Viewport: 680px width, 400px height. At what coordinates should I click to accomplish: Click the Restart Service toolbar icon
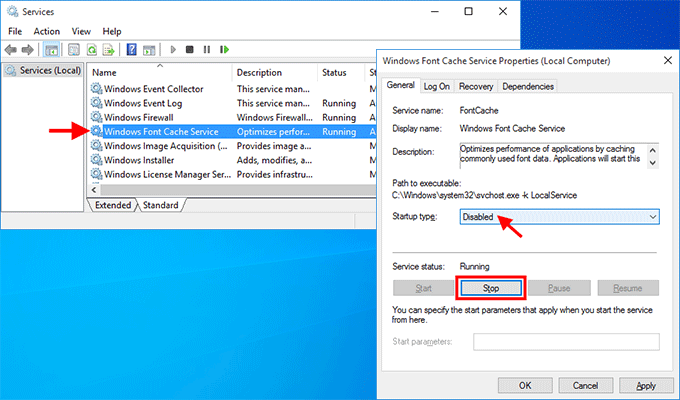tap(224, 49)
